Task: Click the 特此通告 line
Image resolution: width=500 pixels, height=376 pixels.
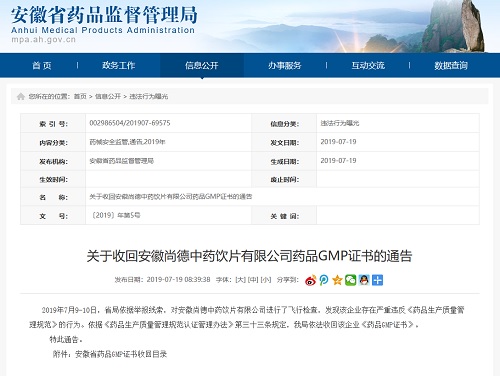Action: [66, 339]
